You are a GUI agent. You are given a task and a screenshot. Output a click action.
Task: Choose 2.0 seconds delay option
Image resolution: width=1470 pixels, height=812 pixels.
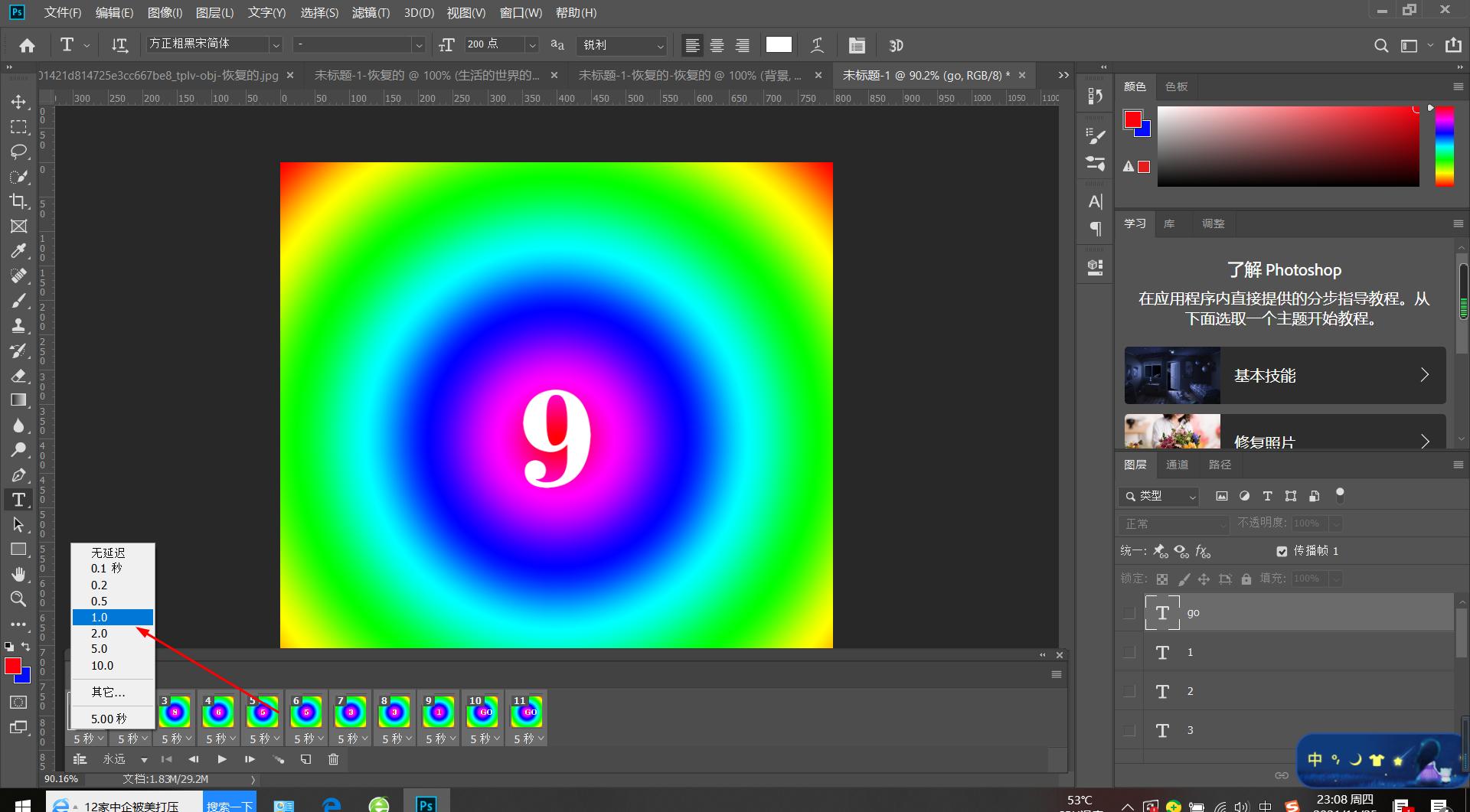point(100,634)
